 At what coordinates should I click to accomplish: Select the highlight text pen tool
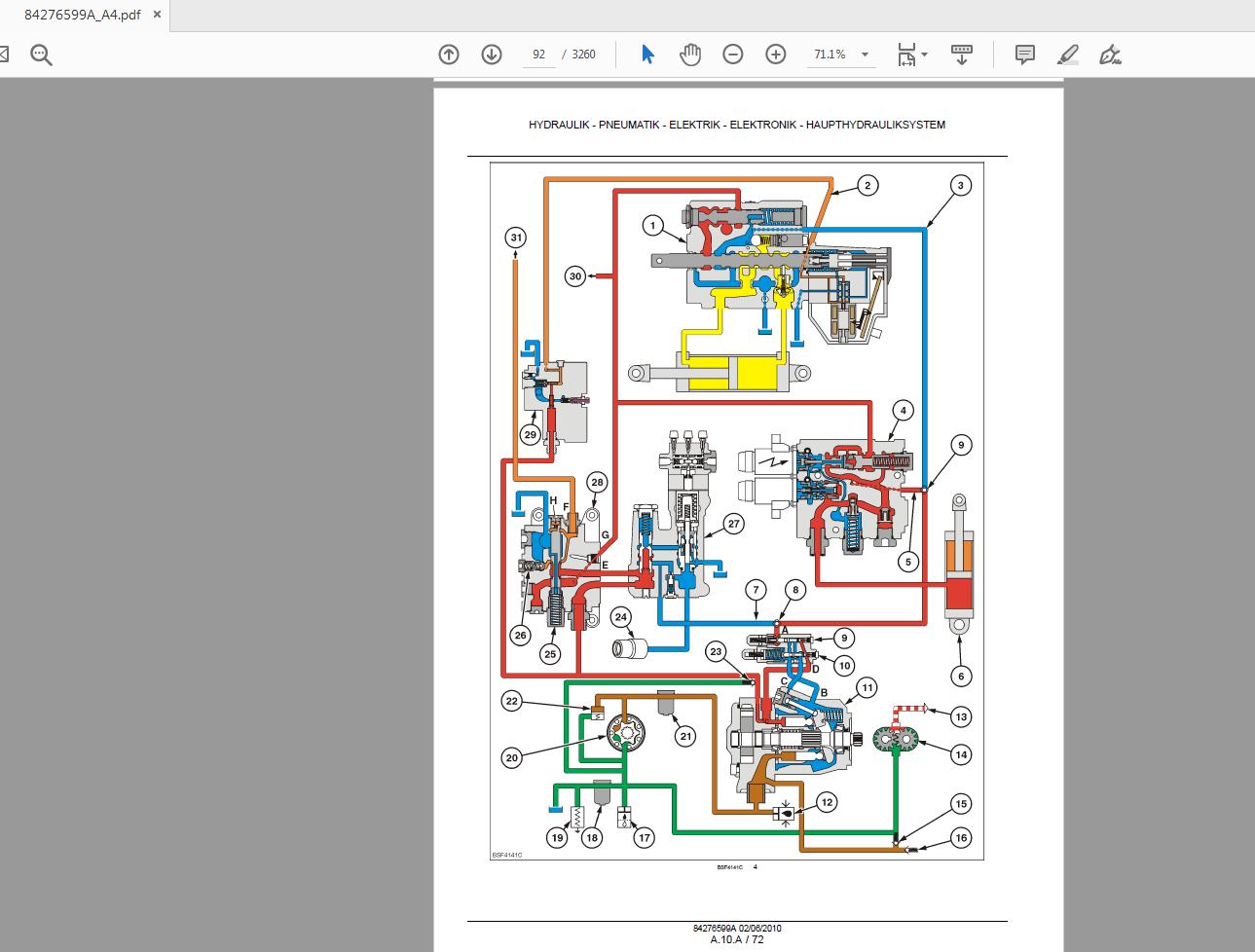tap(1068, 55)
